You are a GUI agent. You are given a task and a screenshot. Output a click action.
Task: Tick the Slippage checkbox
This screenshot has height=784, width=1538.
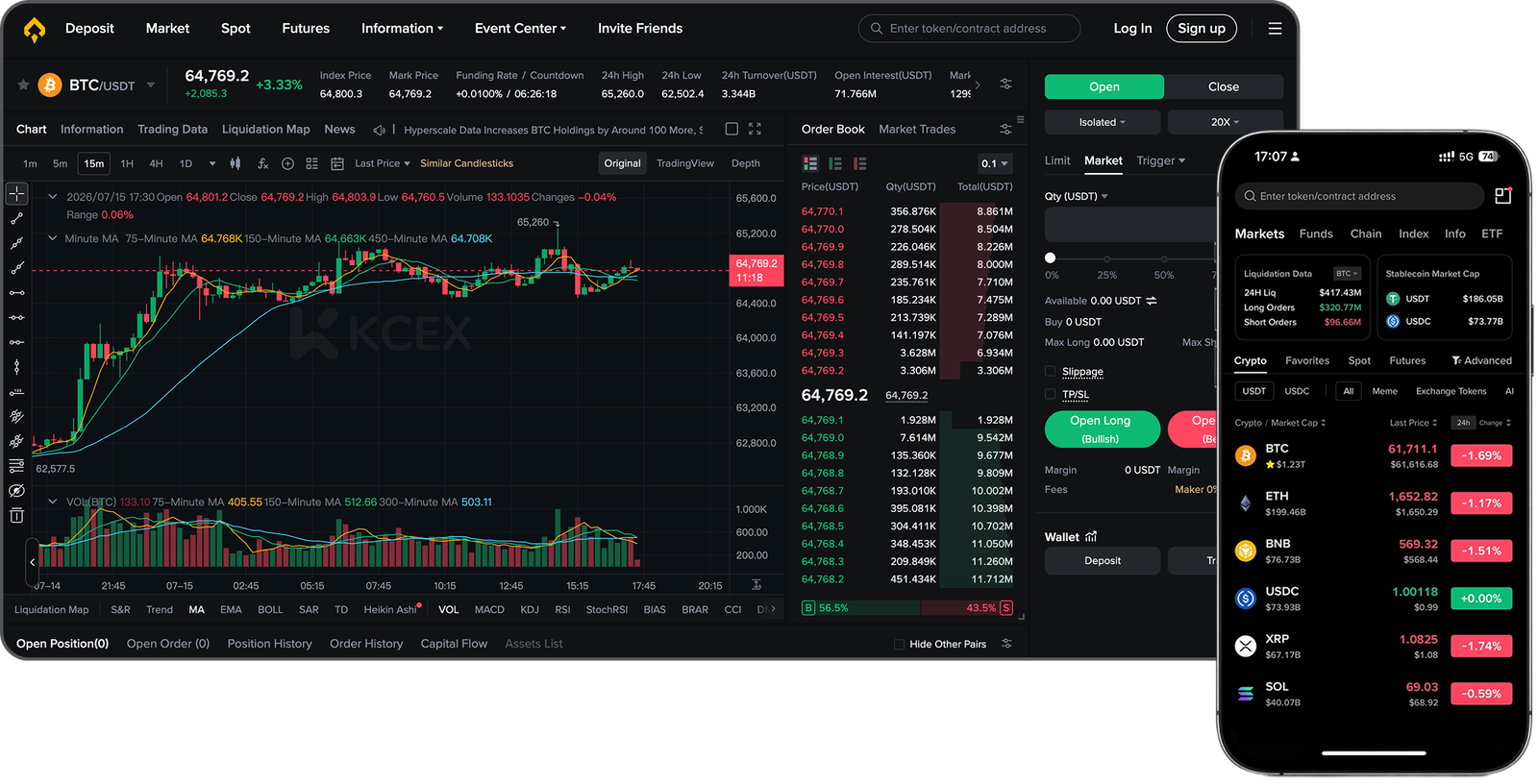(x=1050, y=372)
